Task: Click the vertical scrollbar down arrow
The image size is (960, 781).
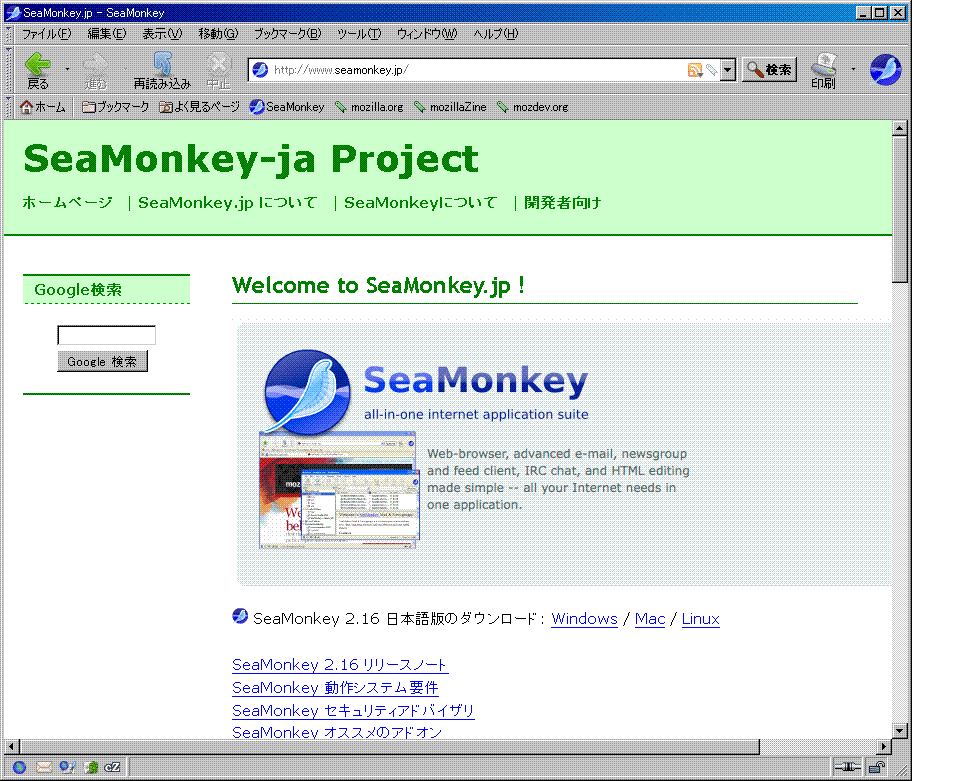Action: 899,730
